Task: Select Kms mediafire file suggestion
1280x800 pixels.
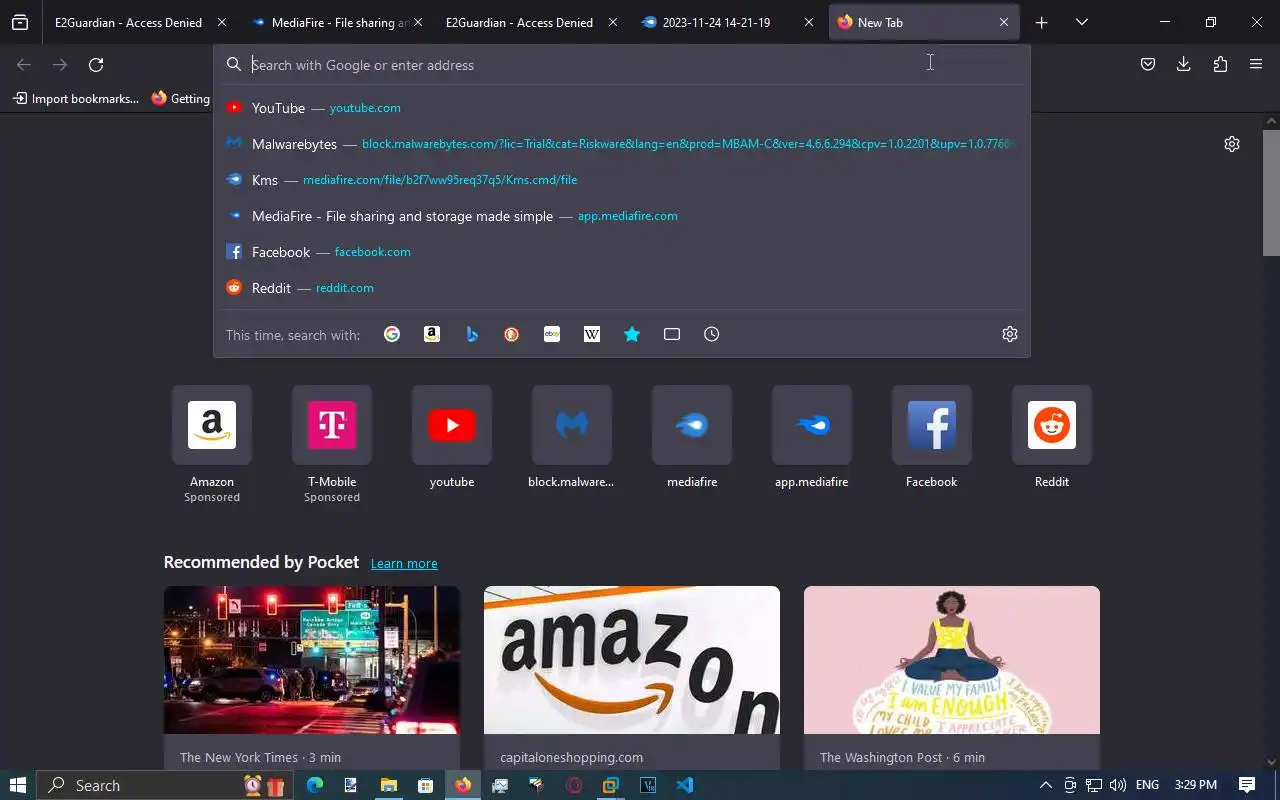Action: (622, 180)
